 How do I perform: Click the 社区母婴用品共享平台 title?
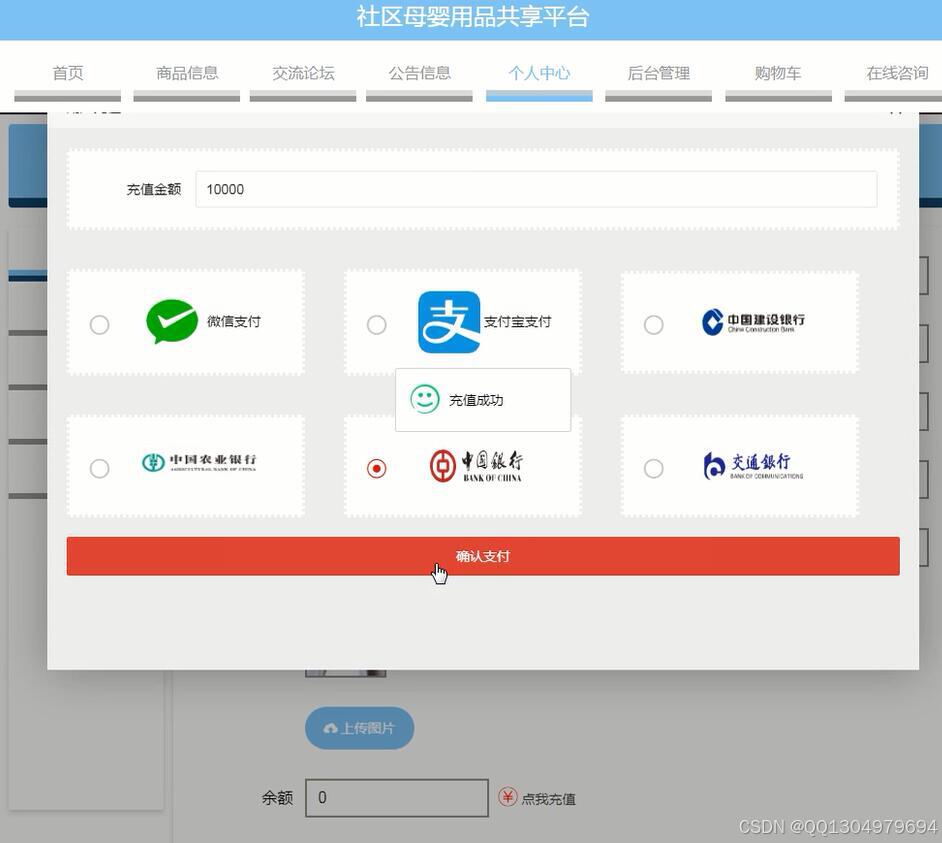point(472,17)
